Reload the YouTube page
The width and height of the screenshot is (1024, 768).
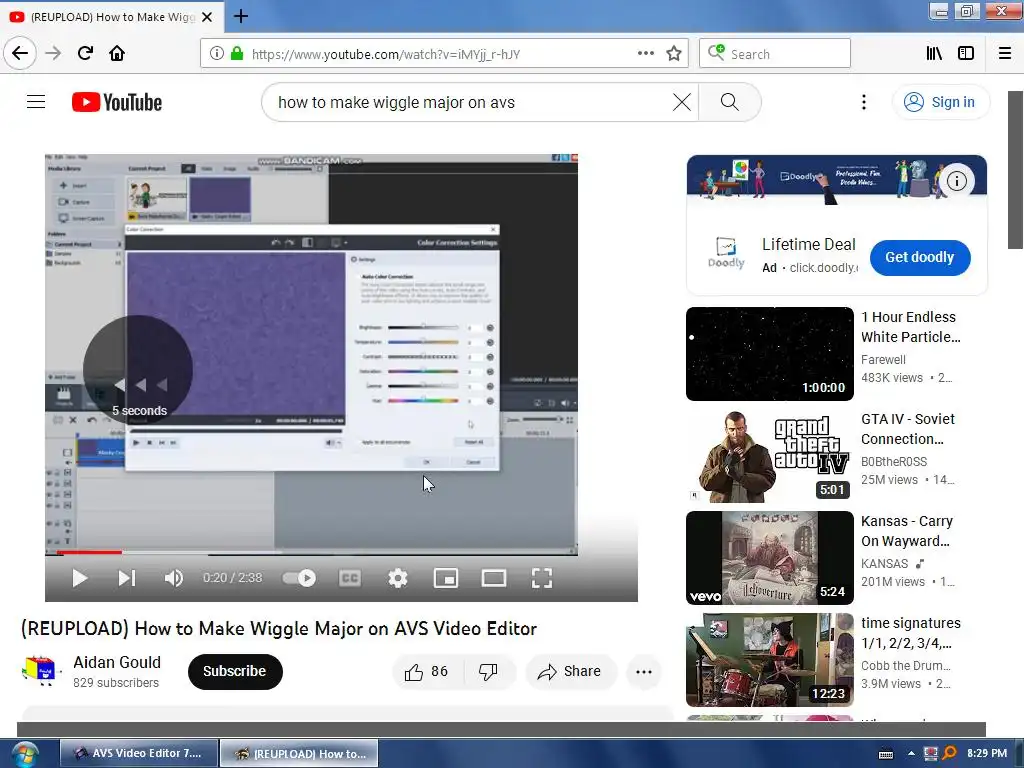click(86, 53)
